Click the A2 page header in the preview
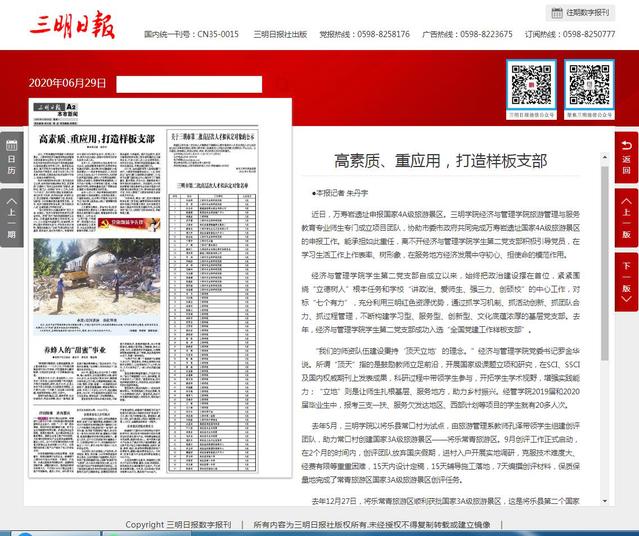Viewport: 639px width, 536px height. (x=68, y=112)
